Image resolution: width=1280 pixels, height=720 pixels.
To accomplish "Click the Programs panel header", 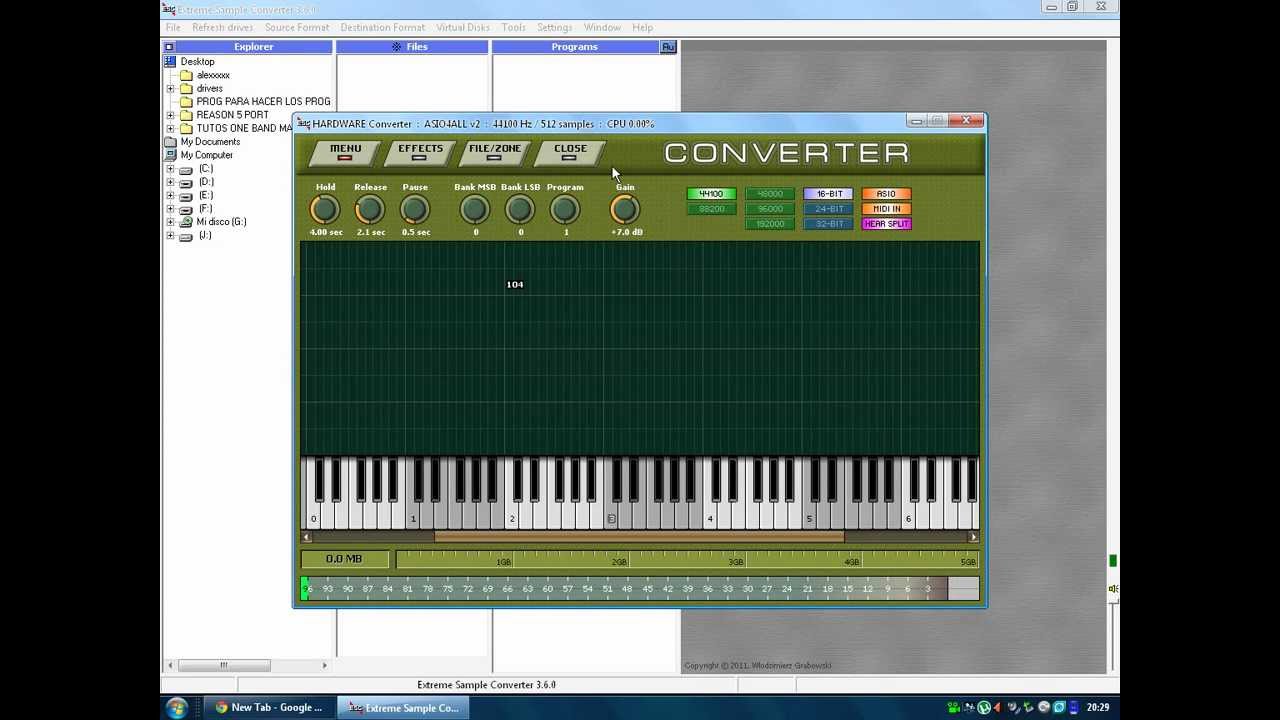I will [575, 47].
